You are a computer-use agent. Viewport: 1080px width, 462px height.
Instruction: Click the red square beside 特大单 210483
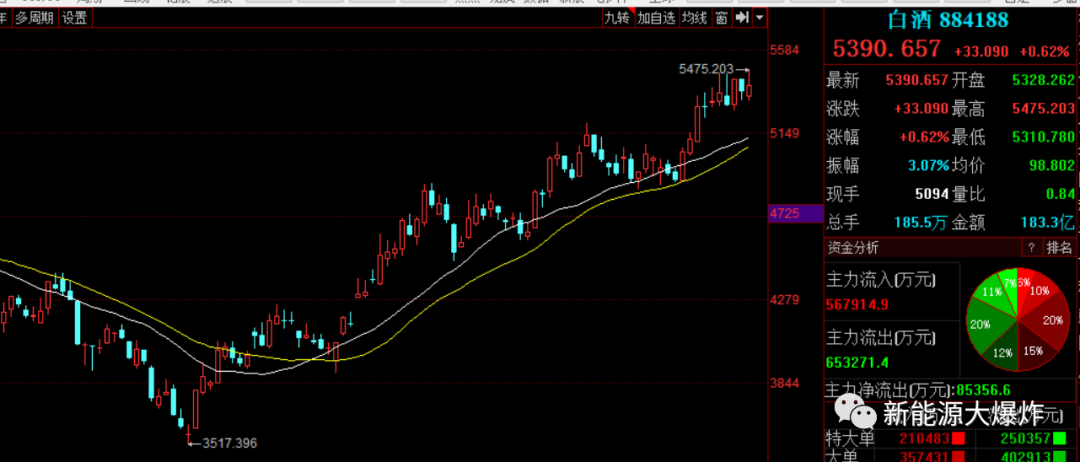[x=959, y=439]
